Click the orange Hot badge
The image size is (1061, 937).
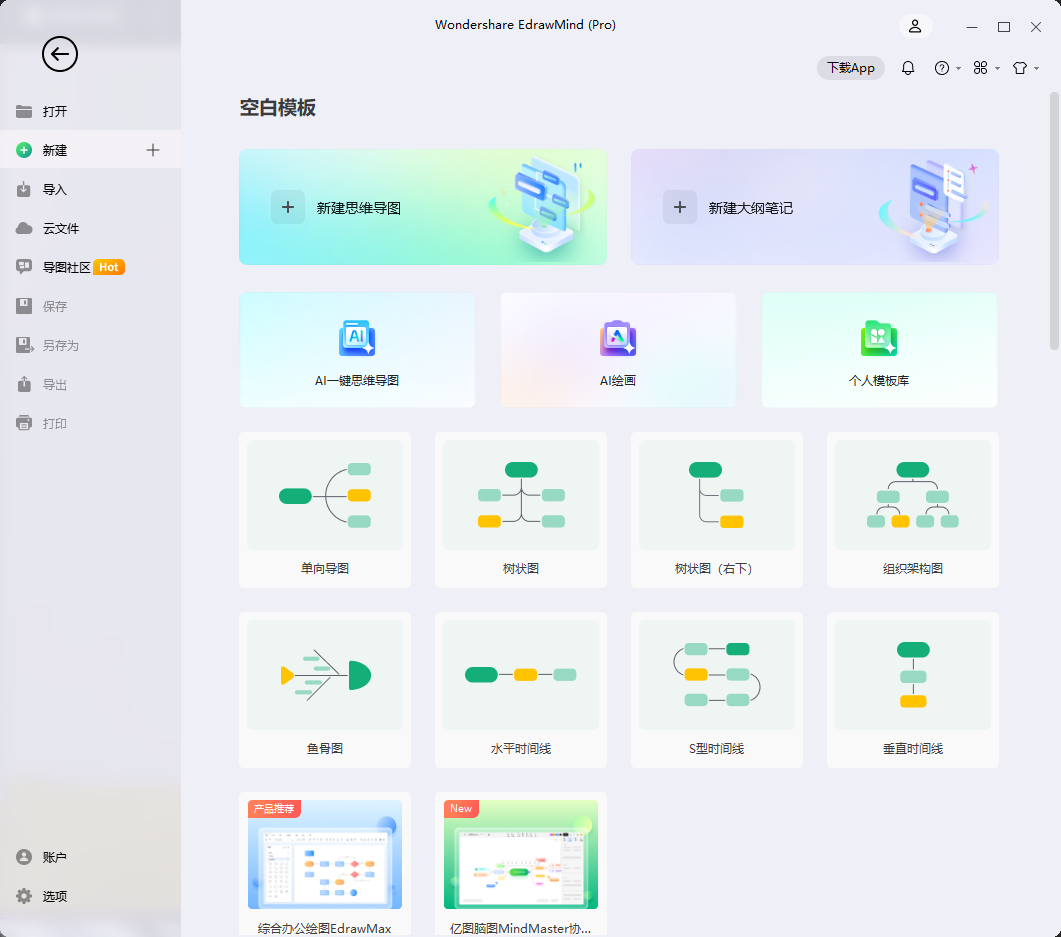[x=109, y=267]
